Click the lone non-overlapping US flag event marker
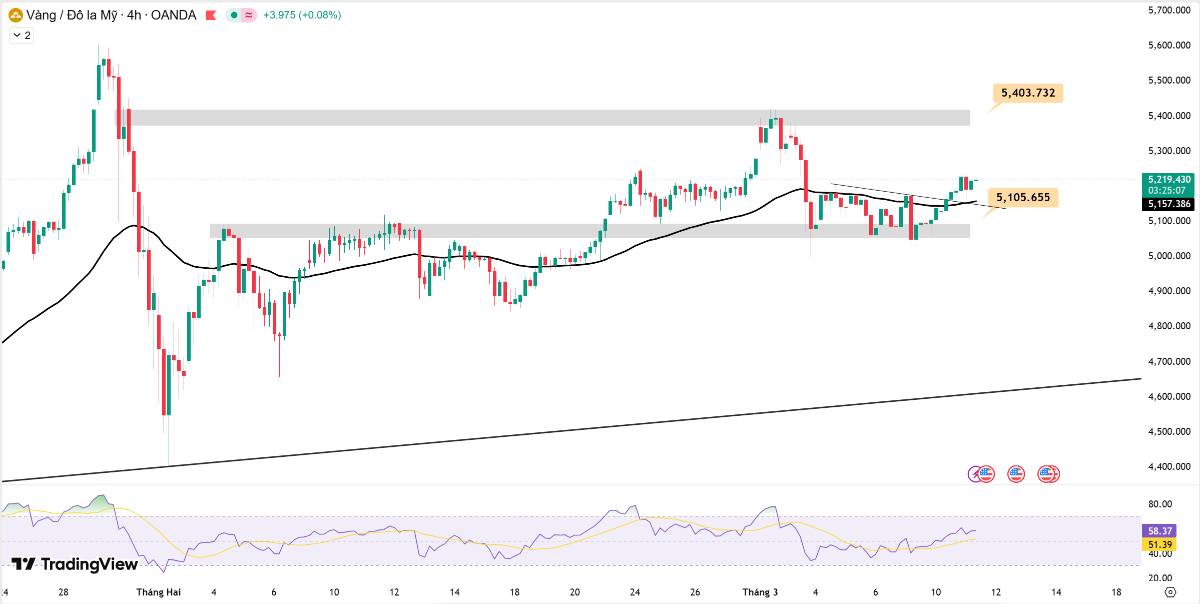 (1016, 474)
